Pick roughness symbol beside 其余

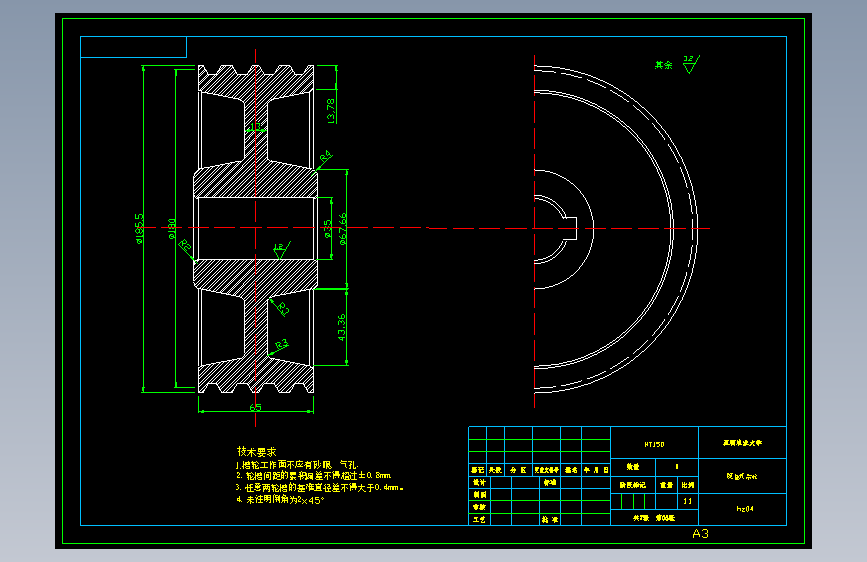(x=691, y=64)
